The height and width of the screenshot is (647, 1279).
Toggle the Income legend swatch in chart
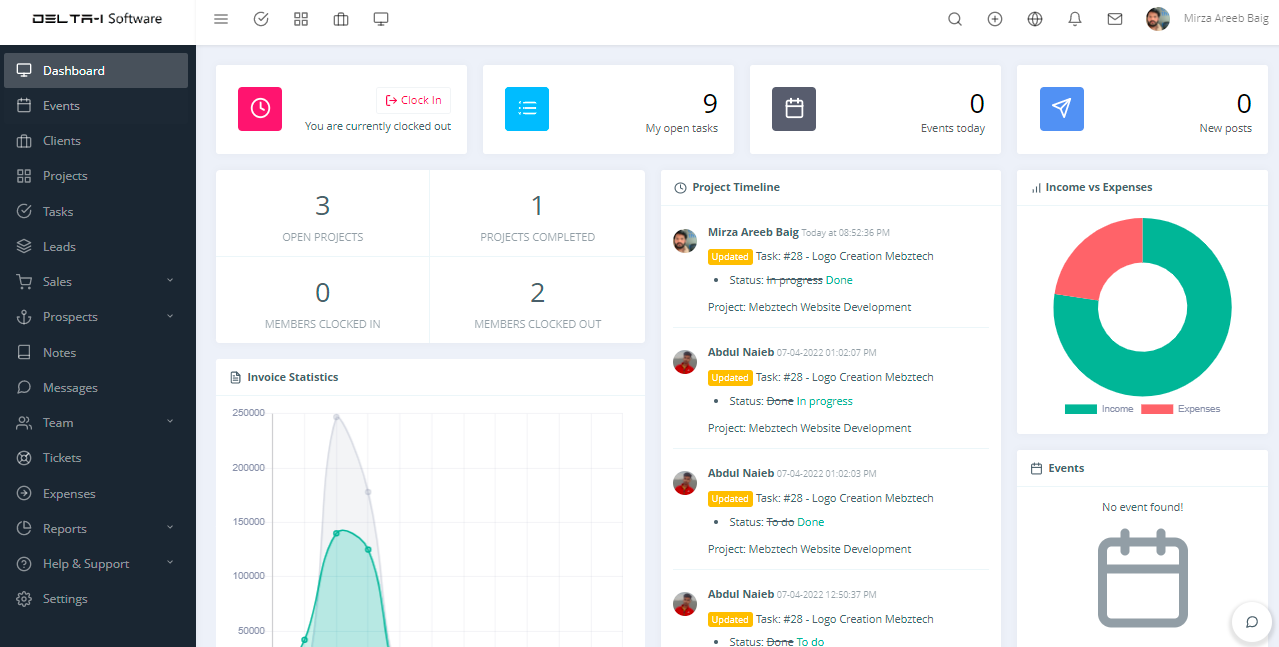[x=1080, y=409]
